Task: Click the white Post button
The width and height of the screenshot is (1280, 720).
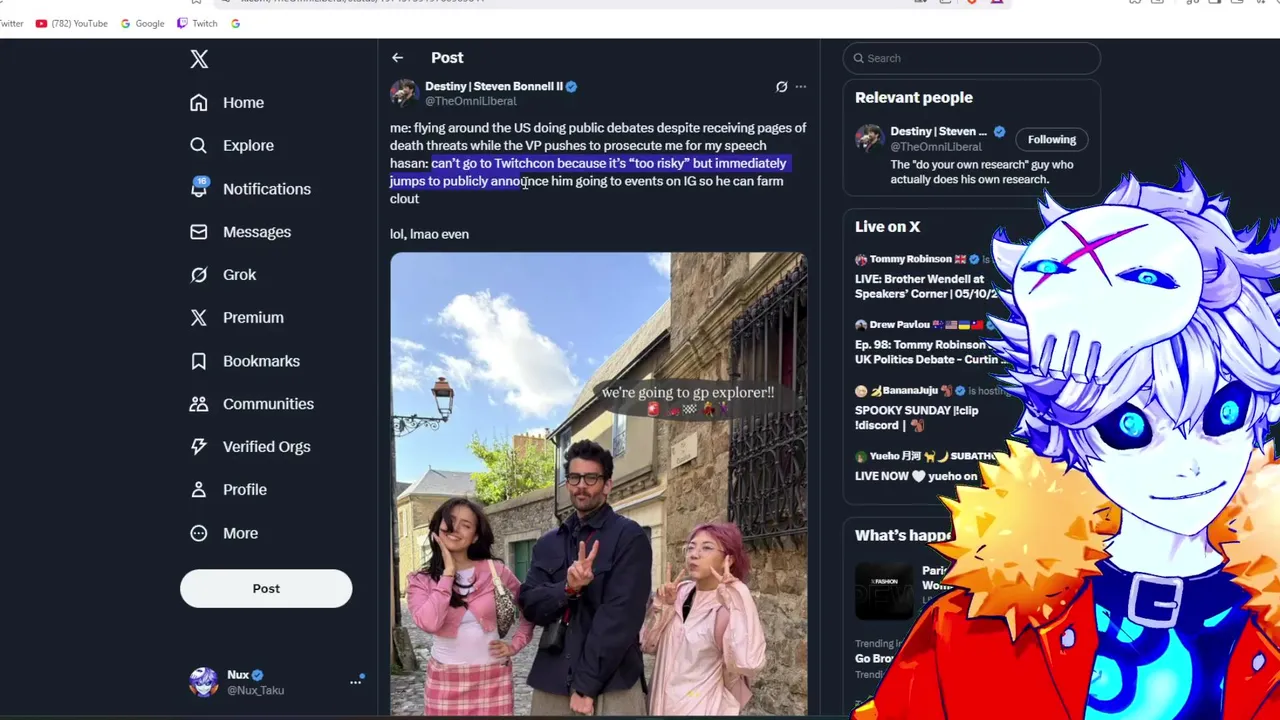Action: [266, 589]
